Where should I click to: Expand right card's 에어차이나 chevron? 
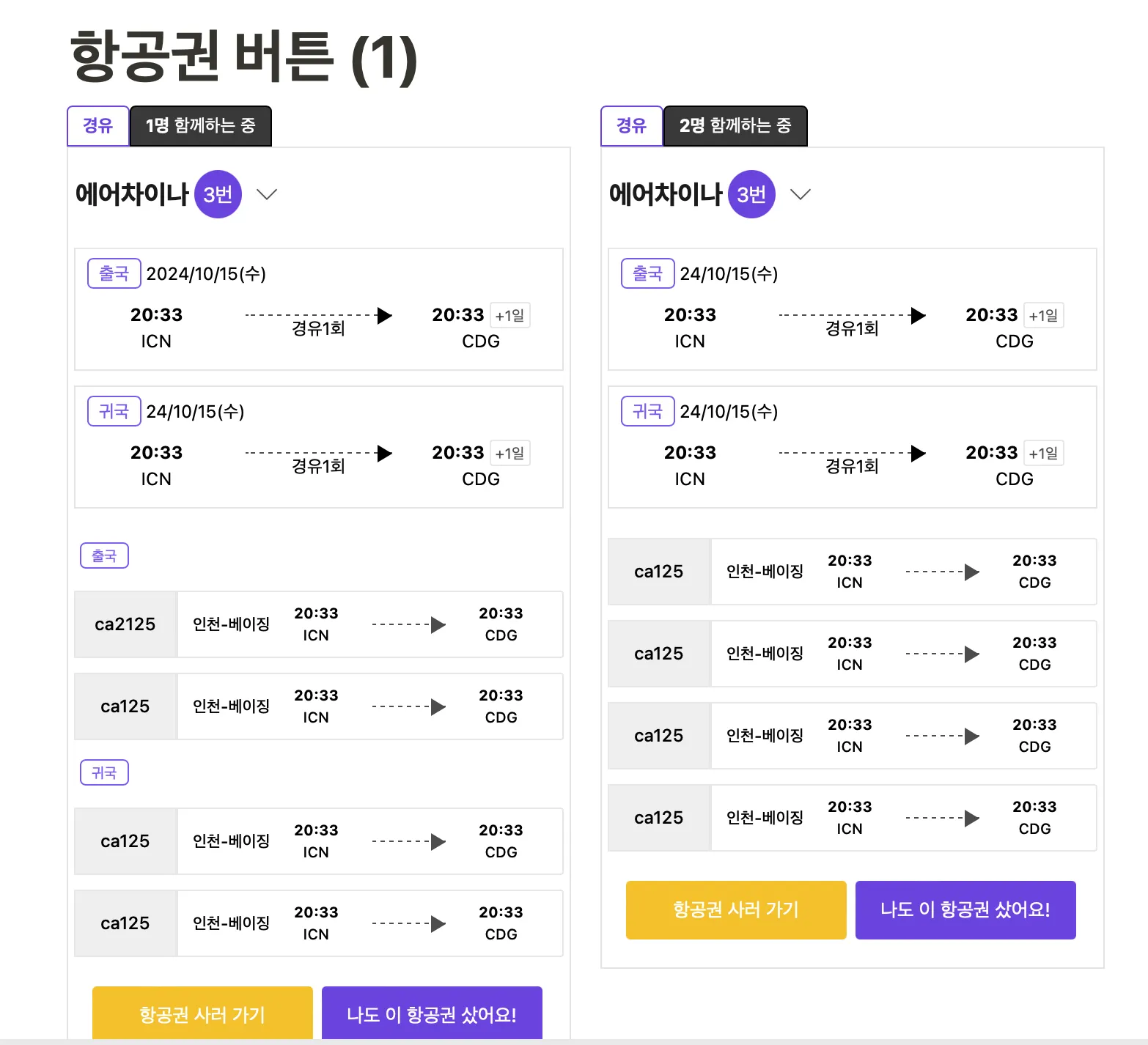coord(801,194)
